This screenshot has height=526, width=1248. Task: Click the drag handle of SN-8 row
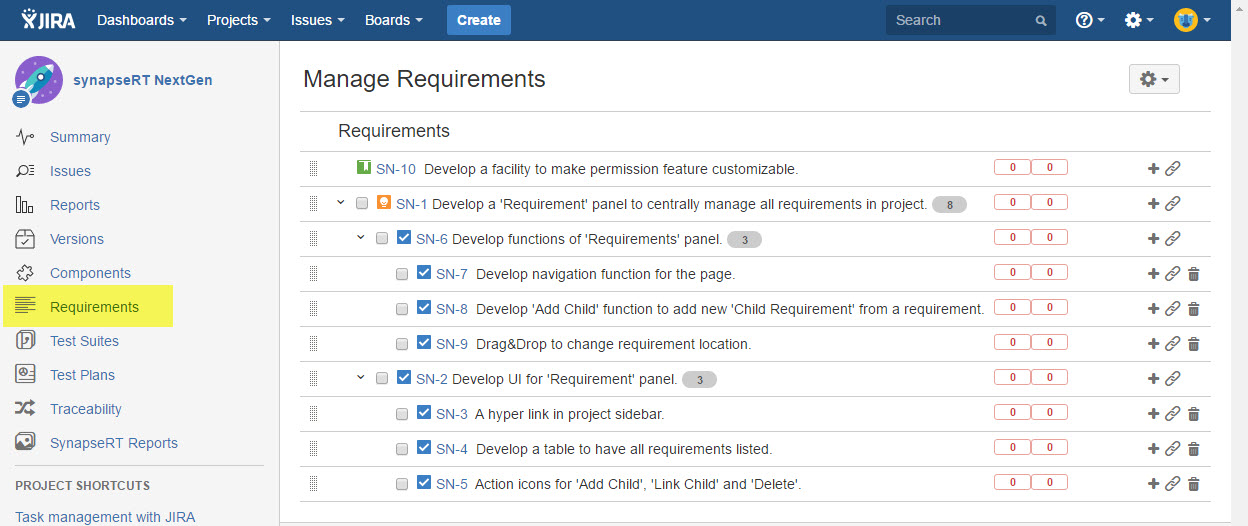click(313, 309)
